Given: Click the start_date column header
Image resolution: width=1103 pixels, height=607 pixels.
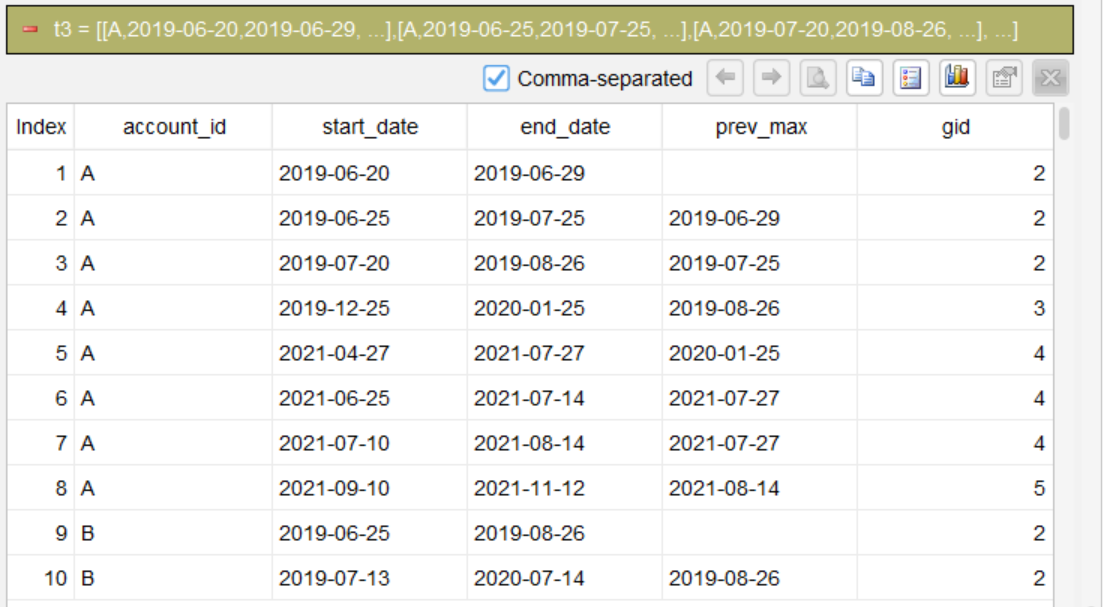Looking at the screenshot, I should 369,127.
